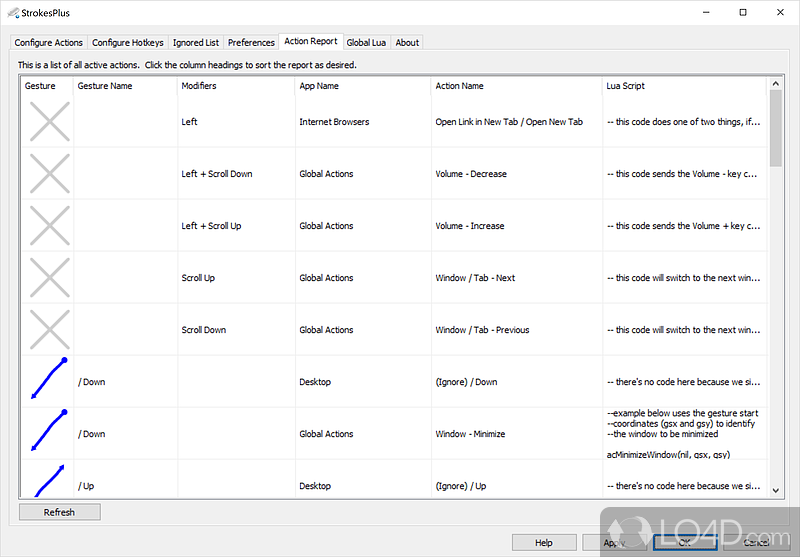Click the X gesture icon for Open Link row
Viewport: 800px width, 557px height.
(49, 121)
